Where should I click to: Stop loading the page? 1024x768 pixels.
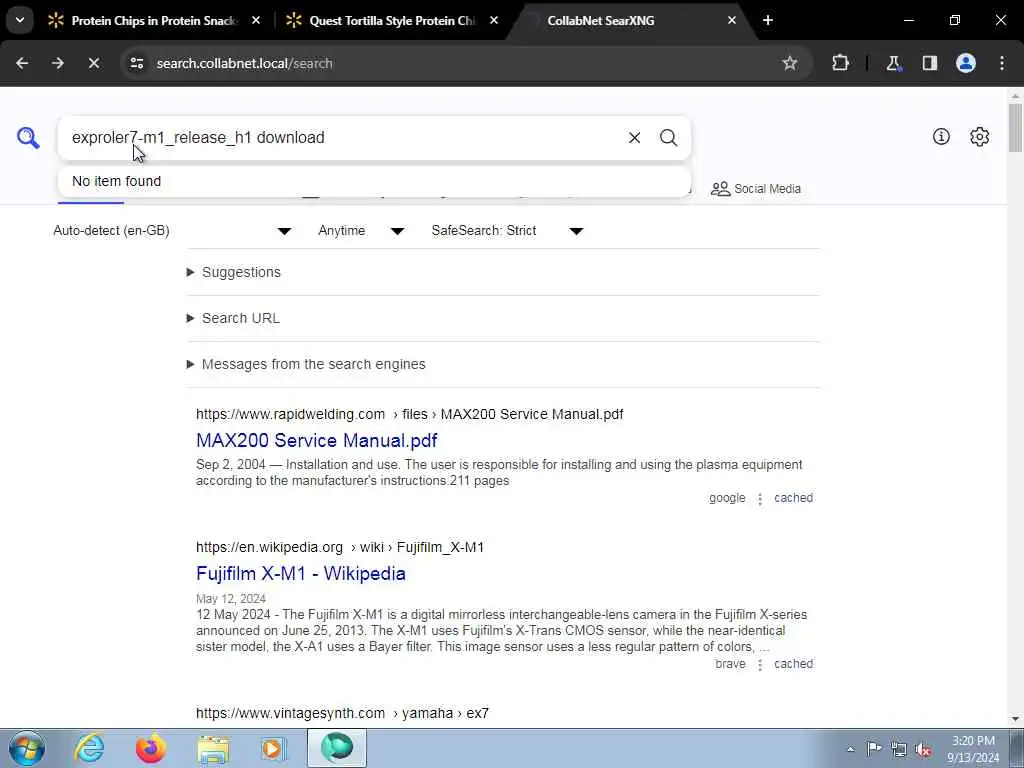click(x=94, y=63)
